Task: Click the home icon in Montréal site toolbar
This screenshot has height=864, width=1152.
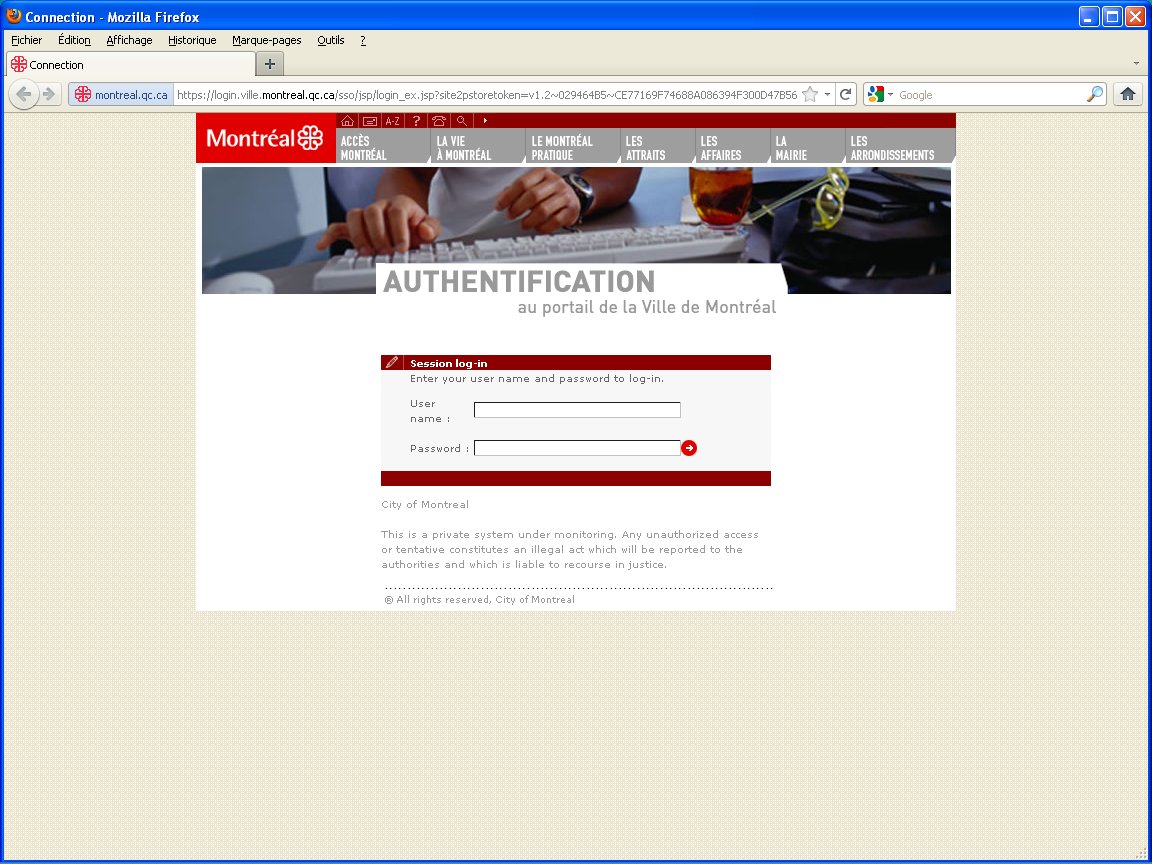Action: tap(347, 121)
